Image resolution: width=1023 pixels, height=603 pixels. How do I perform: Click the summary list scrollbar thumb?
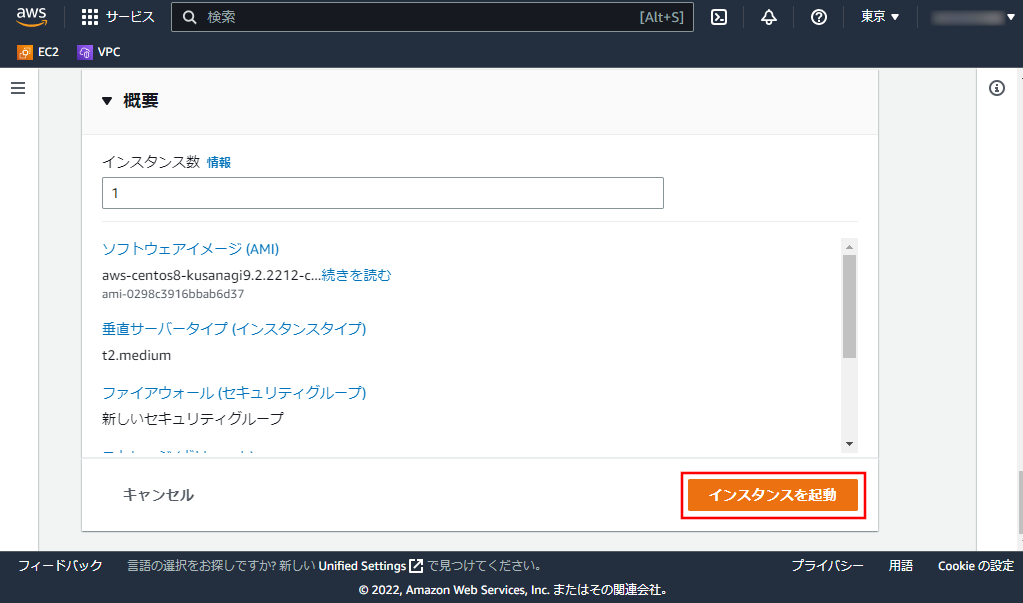[849, 306]
